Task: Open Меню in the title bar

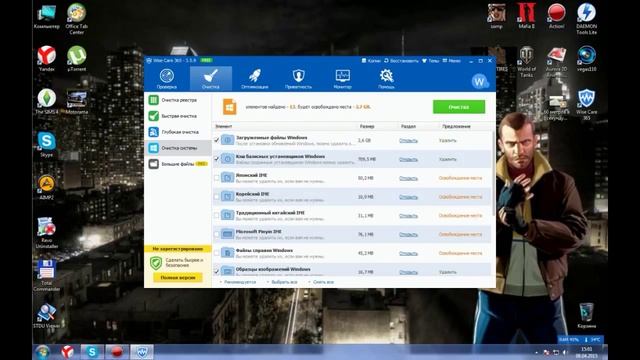Action: [x=451, y=60]
